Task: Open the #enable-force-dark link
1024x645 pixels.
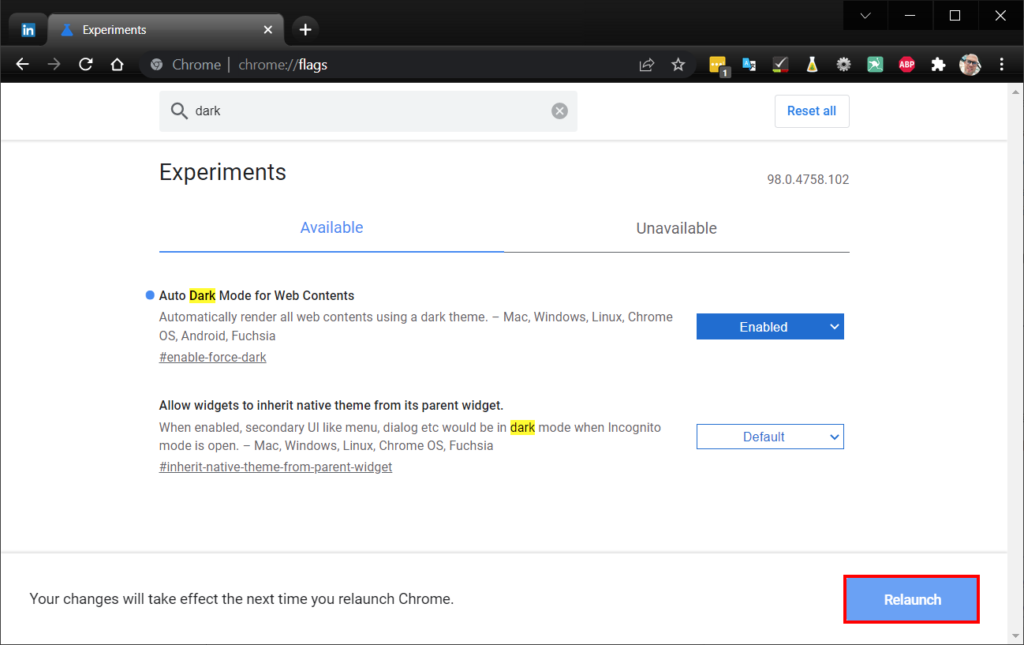Action: tap(213, 357)
